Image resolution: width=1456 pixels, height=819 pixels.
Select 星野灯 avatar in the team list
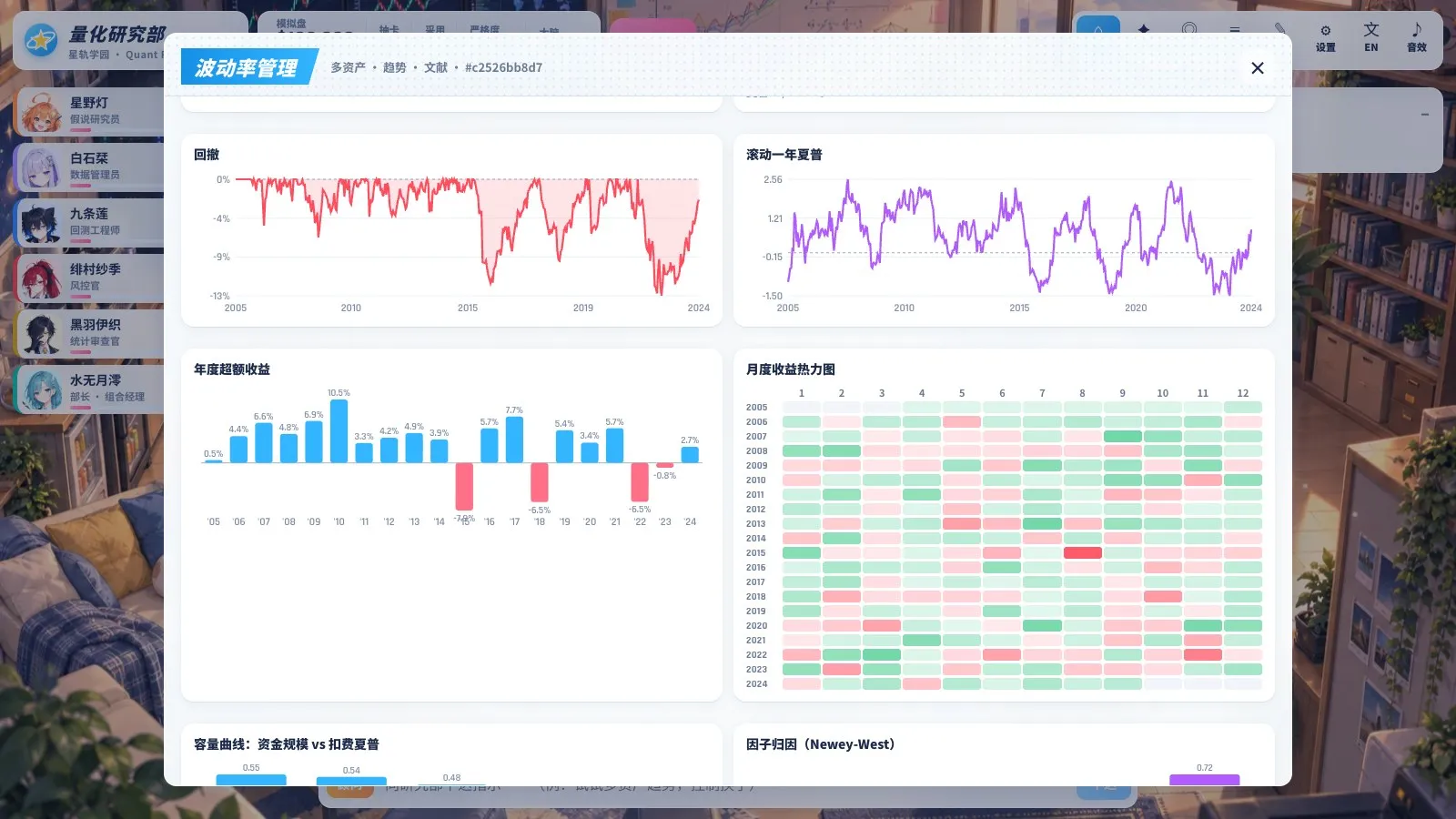(40, 112)
